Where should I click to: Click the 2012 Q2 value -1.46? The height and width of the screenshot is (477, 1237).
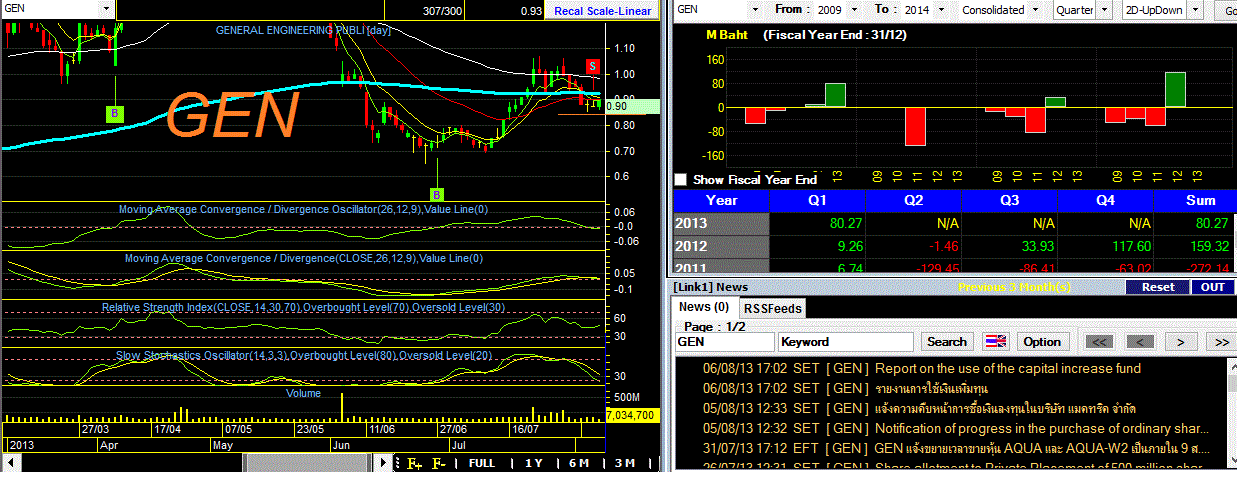point(945,246)
